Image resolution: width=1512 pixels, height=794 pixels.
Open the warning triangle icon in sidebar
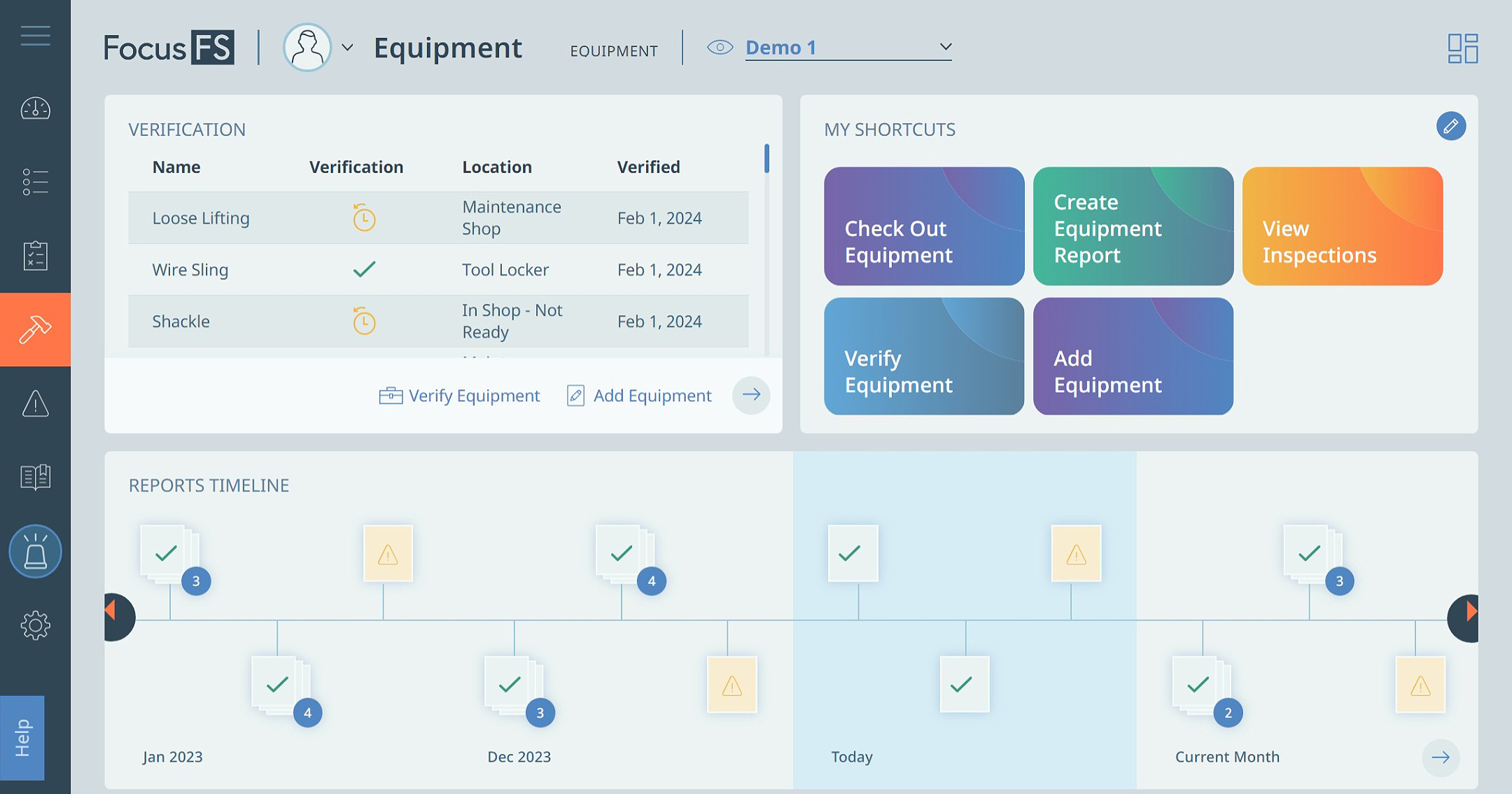tap(35, 403)
